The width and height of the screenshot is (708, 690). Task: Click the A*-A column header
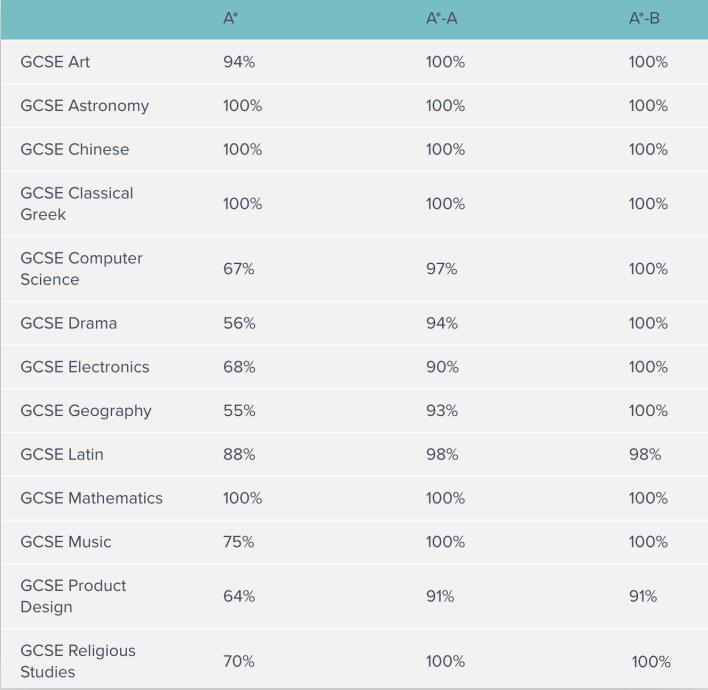(x=441, y=19)
